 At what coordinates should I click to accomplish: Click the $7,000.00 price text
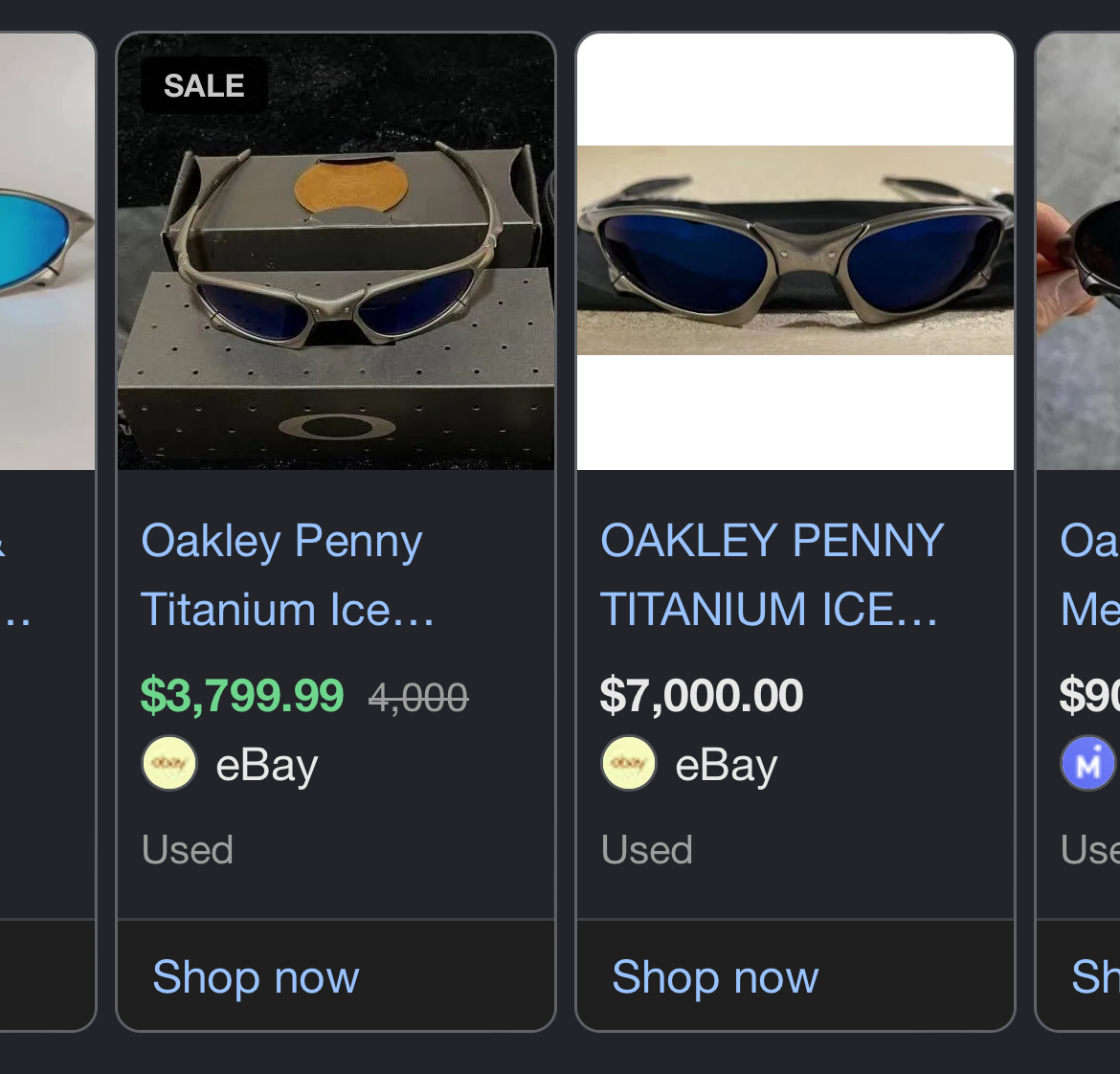[701, 696]
